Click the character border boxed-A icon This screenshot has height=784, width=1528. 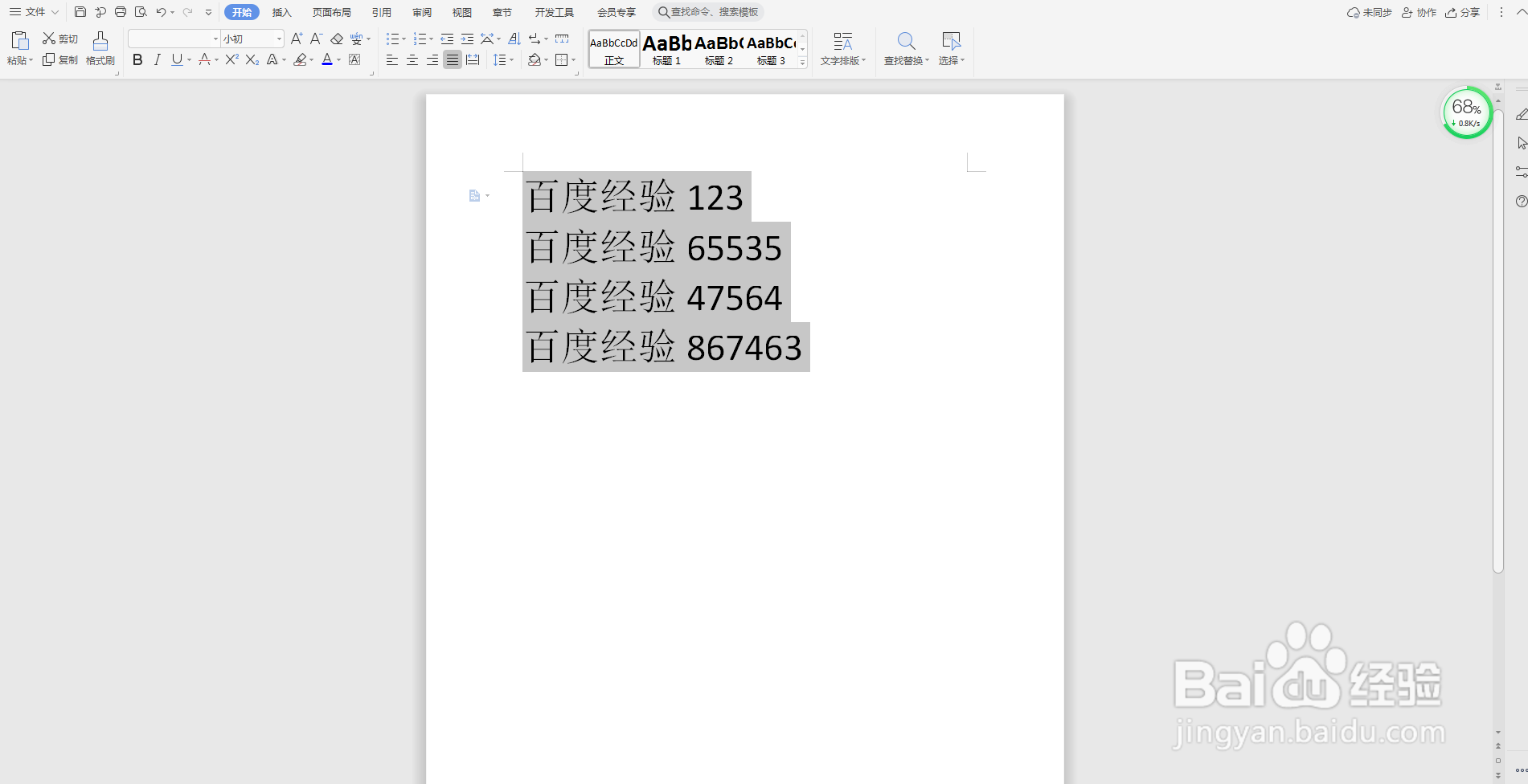tap(354, 59)
